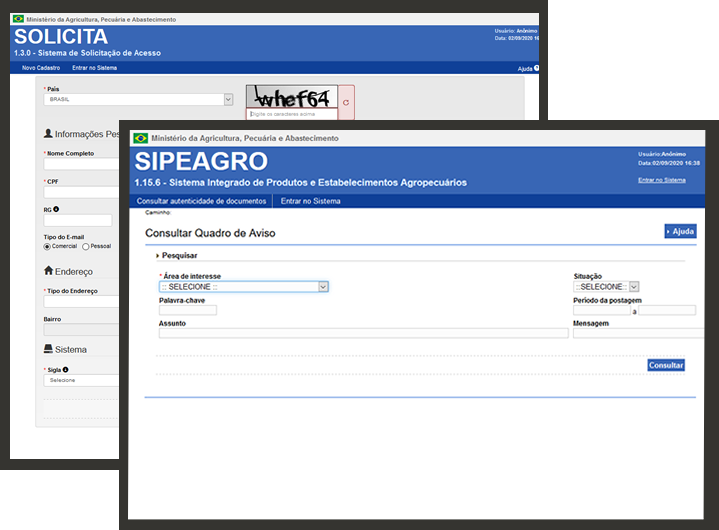The image size is (719, 530).
Task: Follow the Entrar no Sistema header link
Action: (662, 180)
